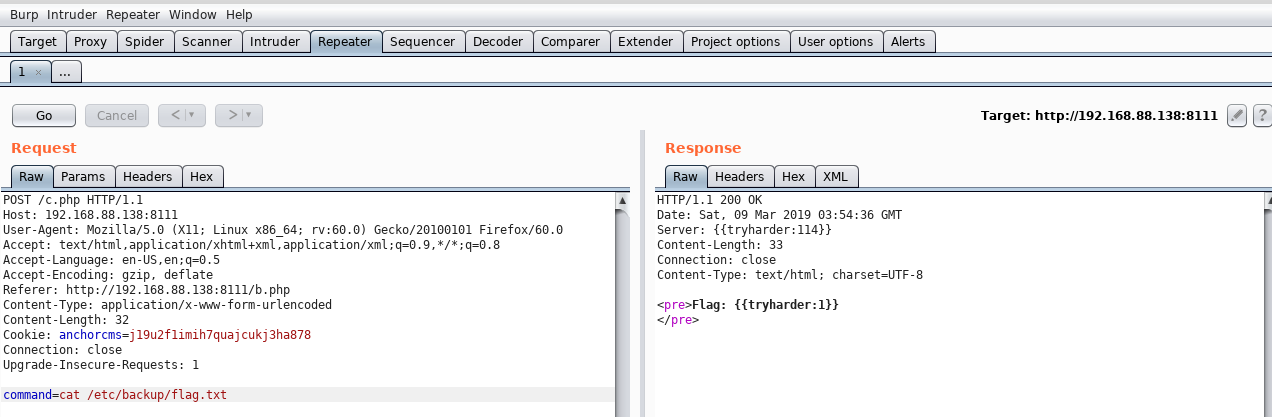This screenshot has height=417, width=1272.
Task: Open the Help menu
Action: 239,15
